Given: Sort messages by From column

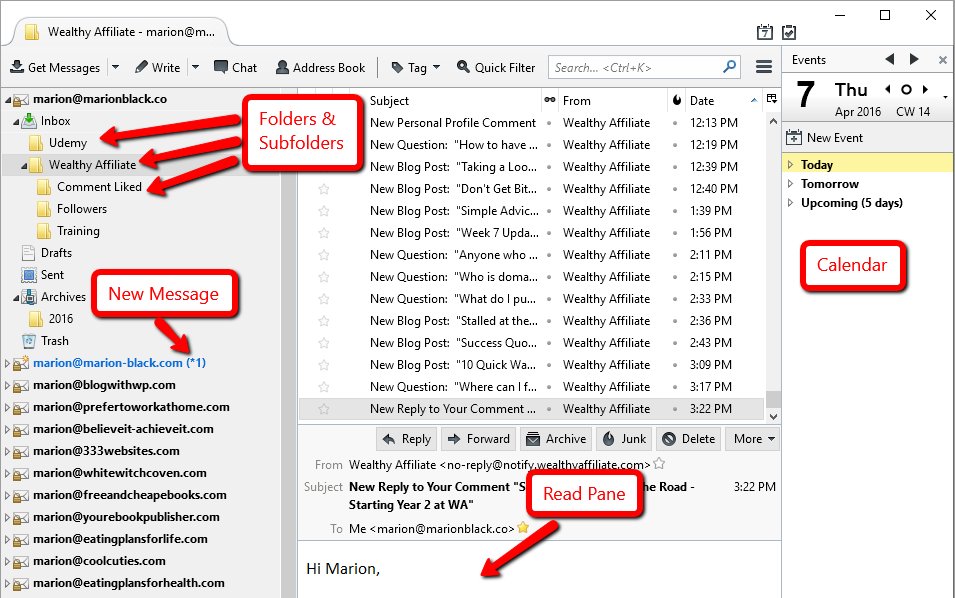Looking at the screenshot, I should (612, 100).
